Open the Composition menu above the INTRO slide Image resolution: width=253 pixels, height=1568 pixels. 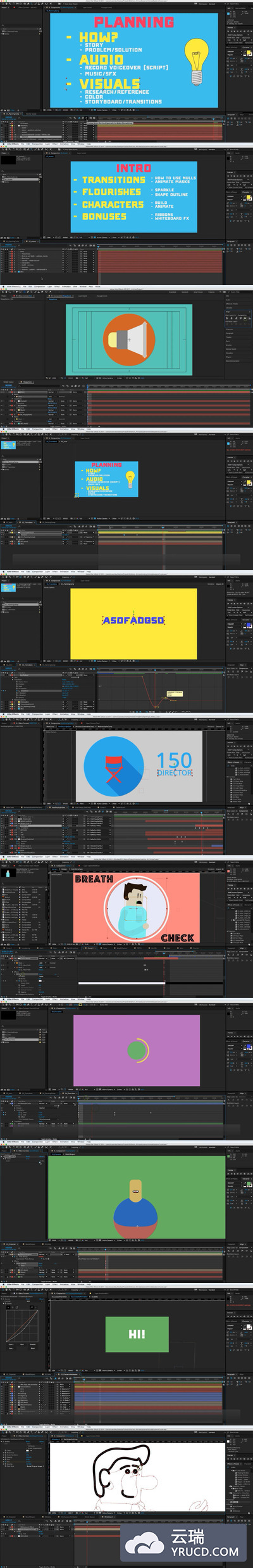[x=37, y=144]
